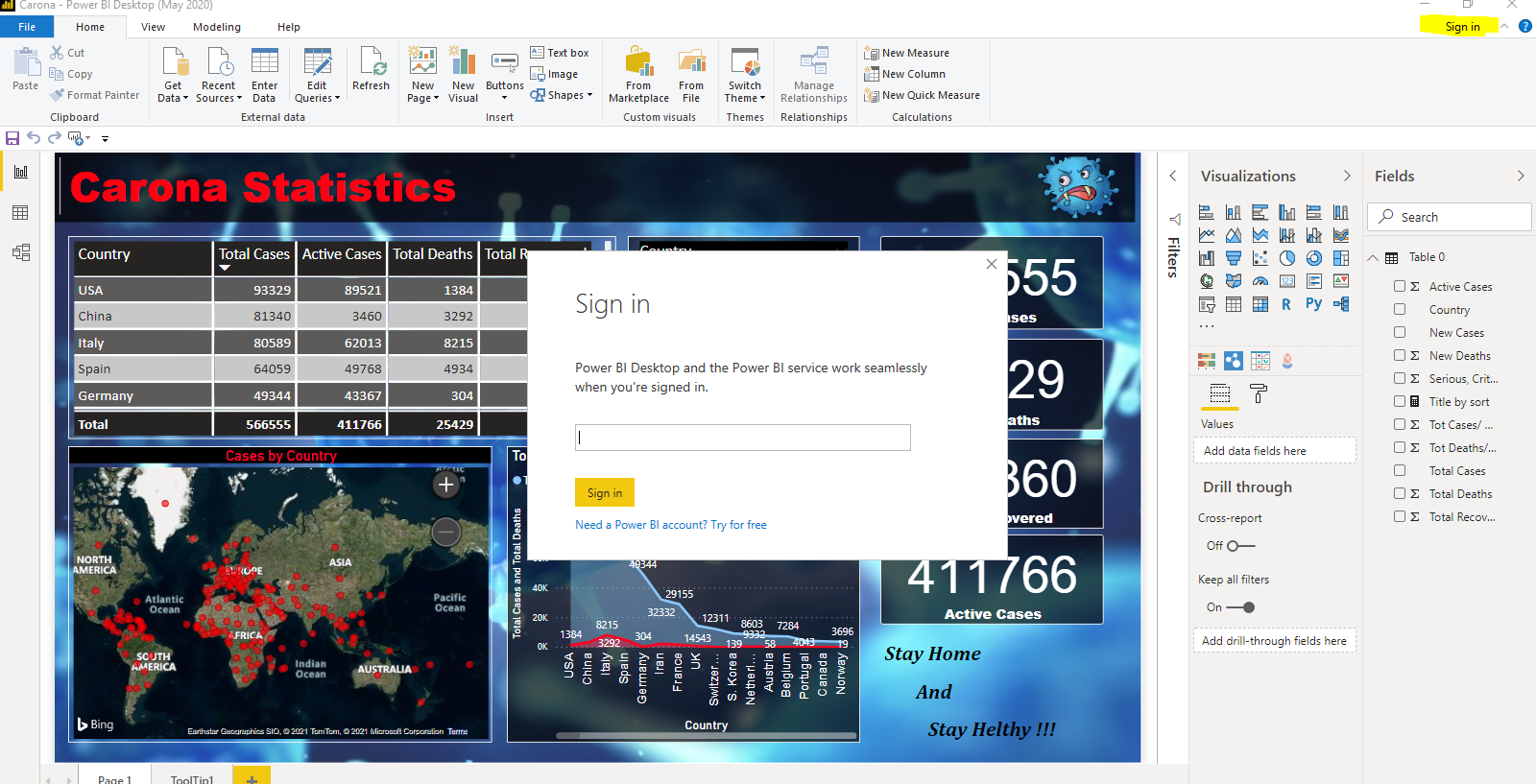The image size is (1536, 784).
Task: Click the help question mark icon
Action: click(x=1525, y=26)
